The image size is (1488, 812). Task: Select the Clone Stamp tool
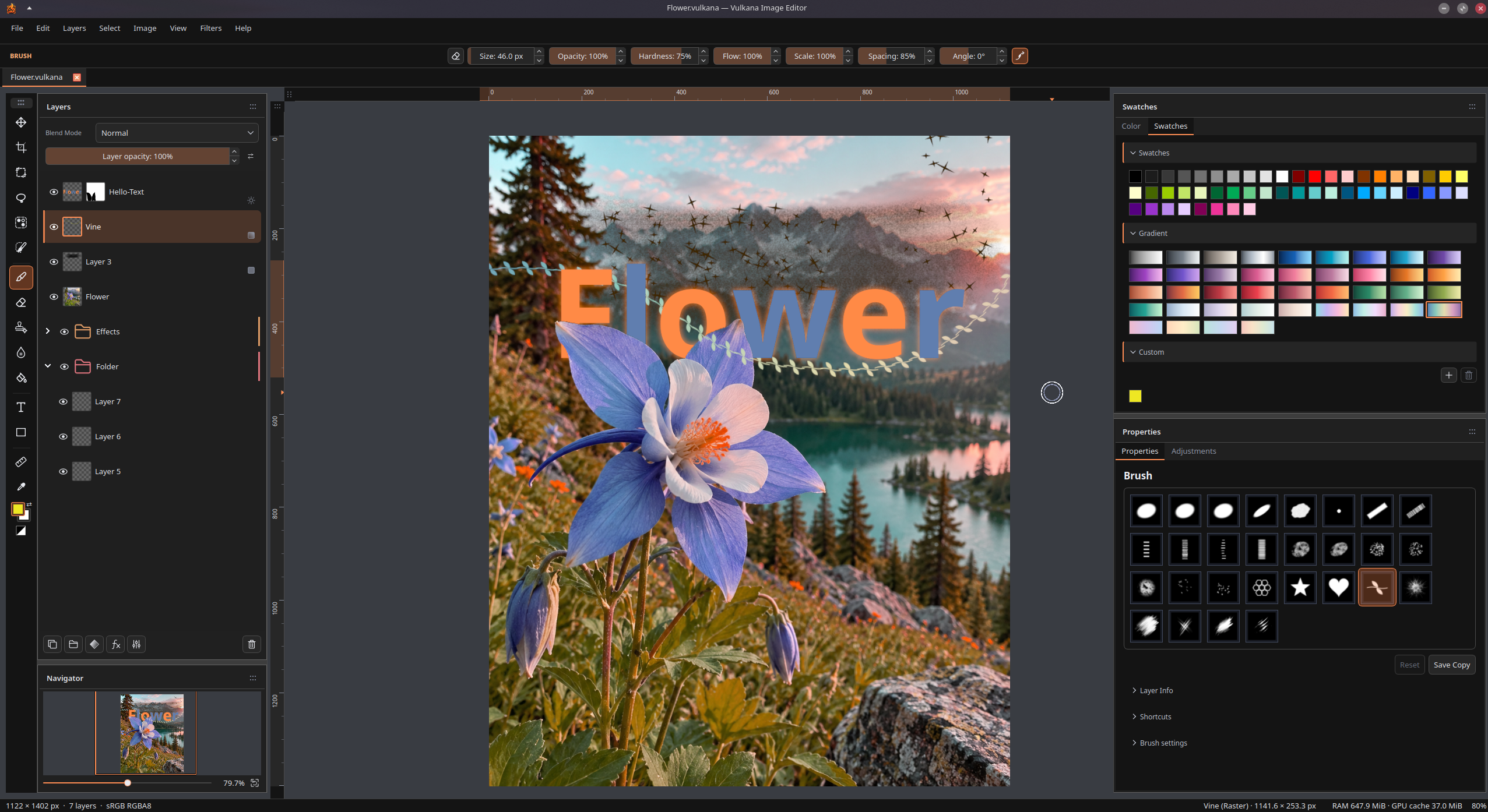pos(21,327)
